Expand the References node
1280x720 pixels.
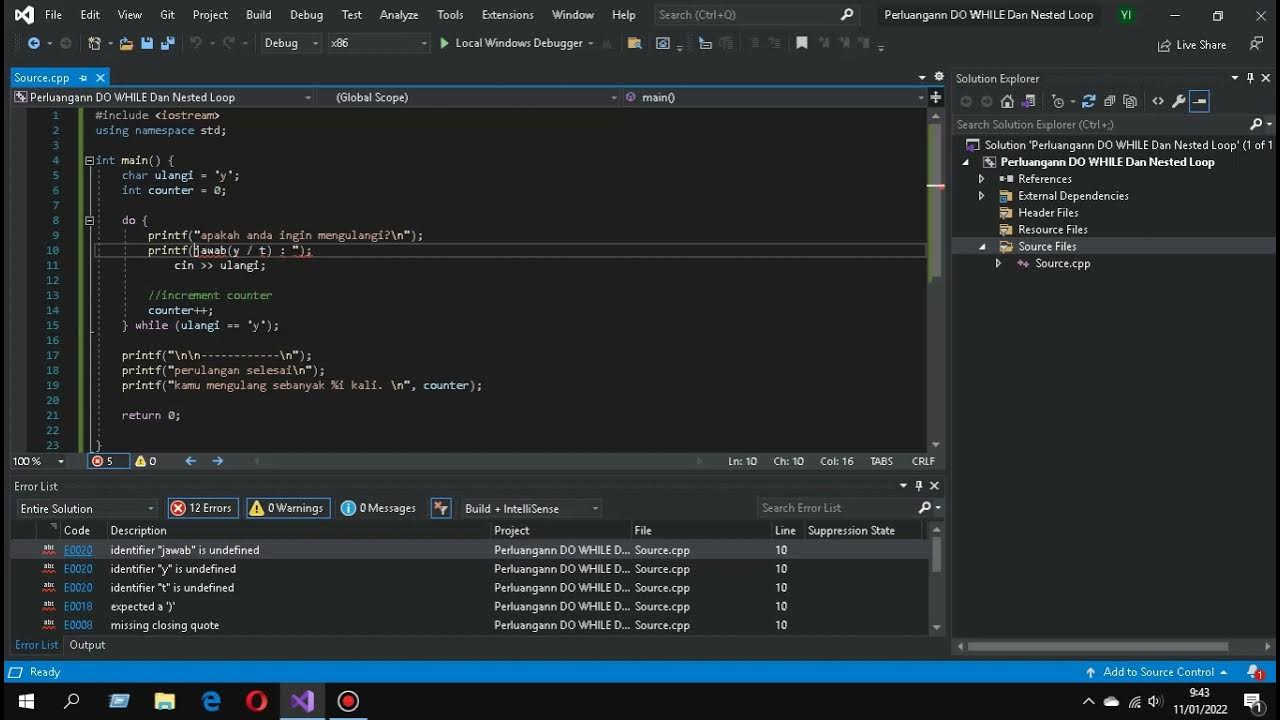coord(981,179)
